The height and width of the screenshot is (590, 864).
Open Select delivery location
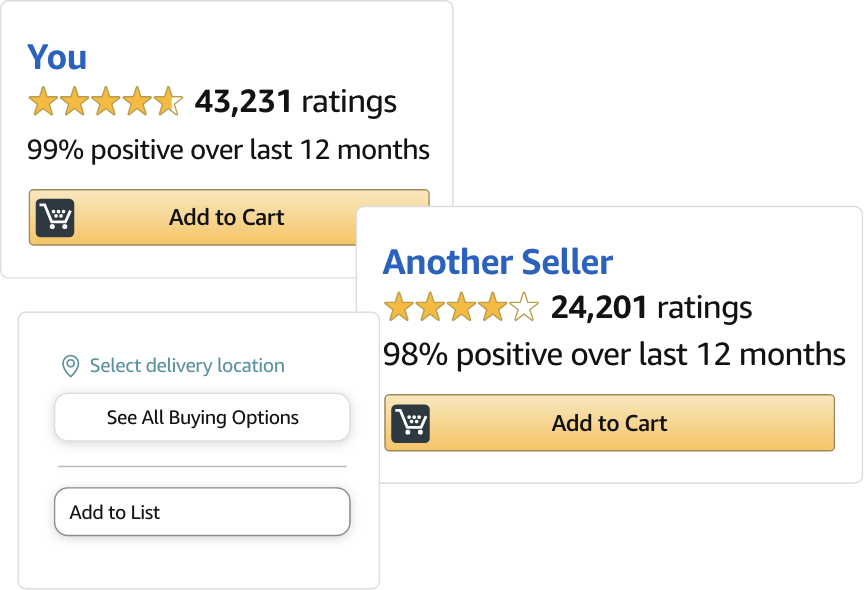point(186,365)
